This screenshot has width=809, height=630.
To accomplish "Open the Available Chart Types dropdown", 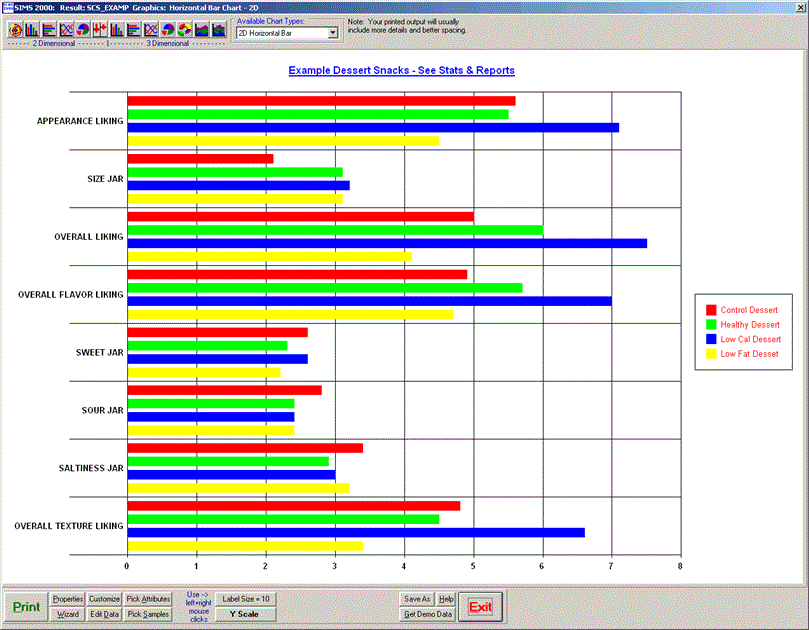I will (x=333, y=33).
